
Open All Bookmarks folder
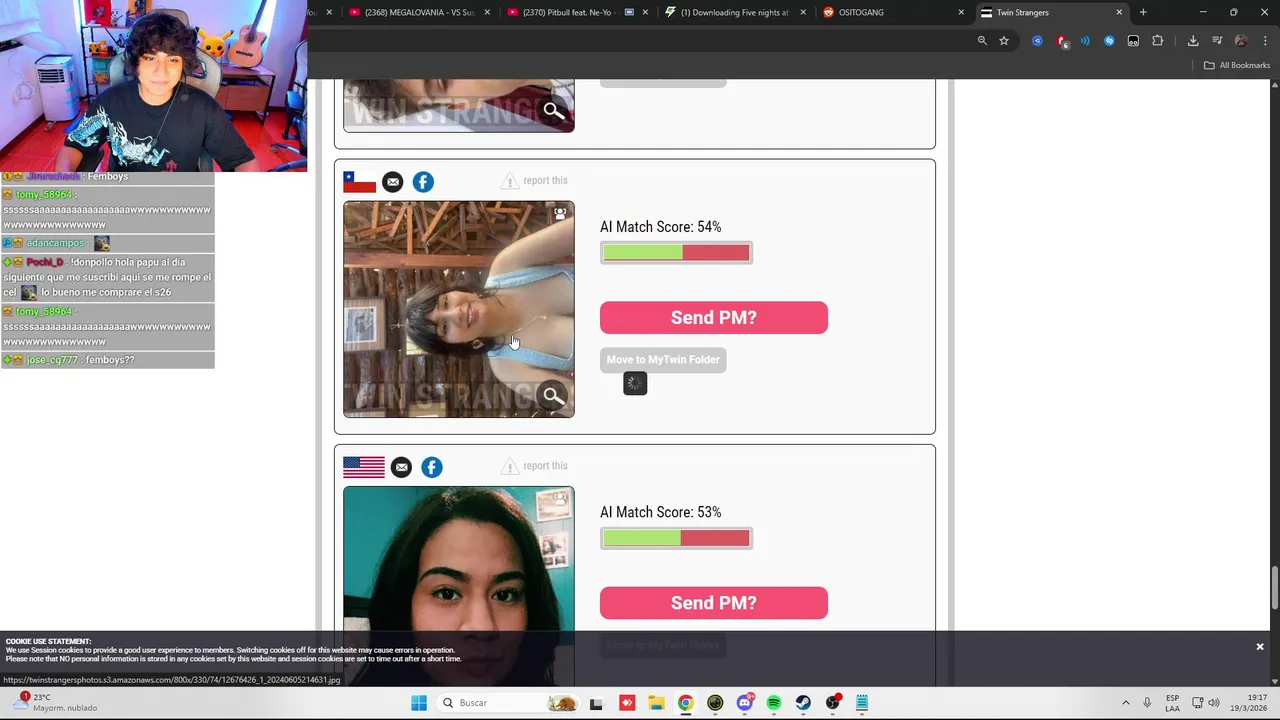click(1237, 65)
